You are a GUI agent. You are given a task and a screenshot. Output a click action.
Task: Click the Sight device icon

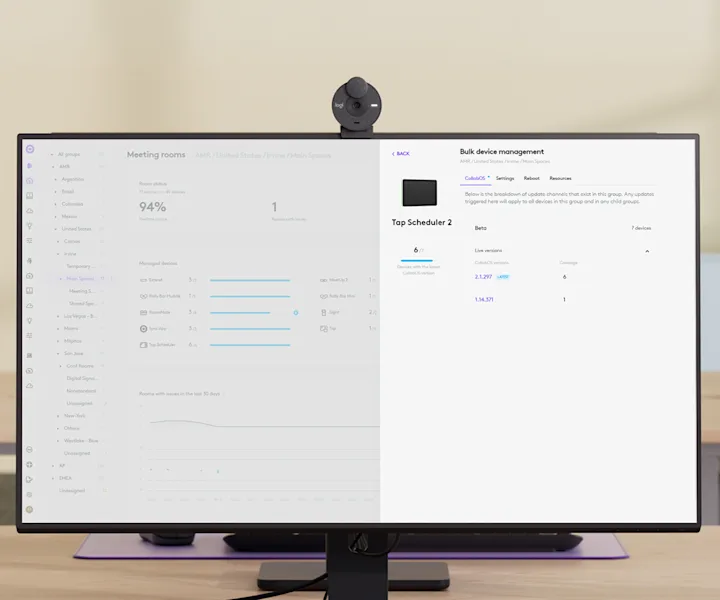[323, 312]
